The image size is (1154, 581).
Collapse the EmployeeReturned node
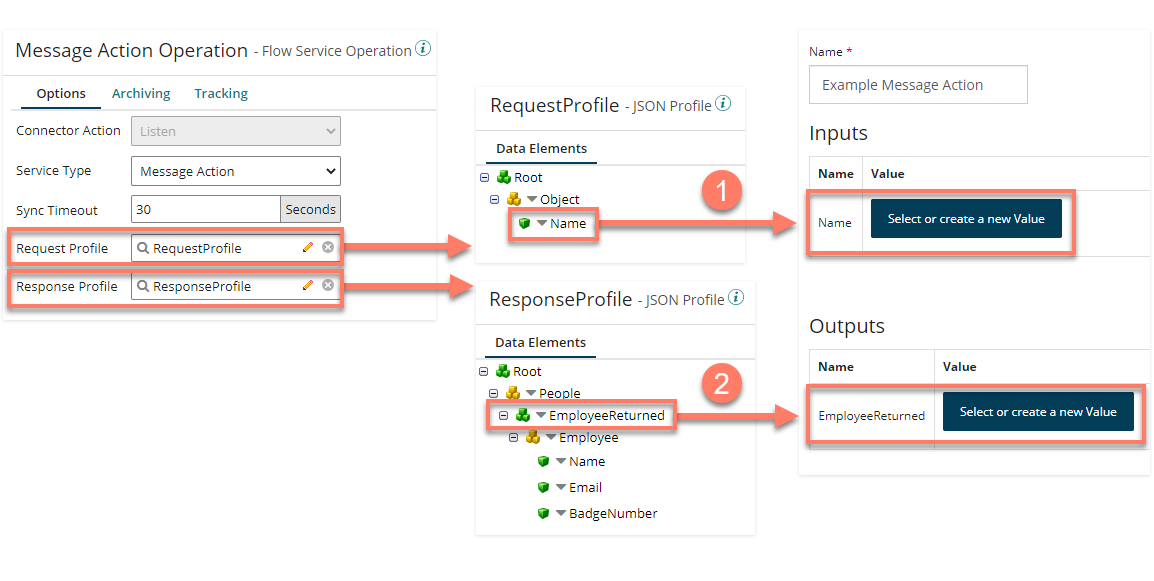503,416
